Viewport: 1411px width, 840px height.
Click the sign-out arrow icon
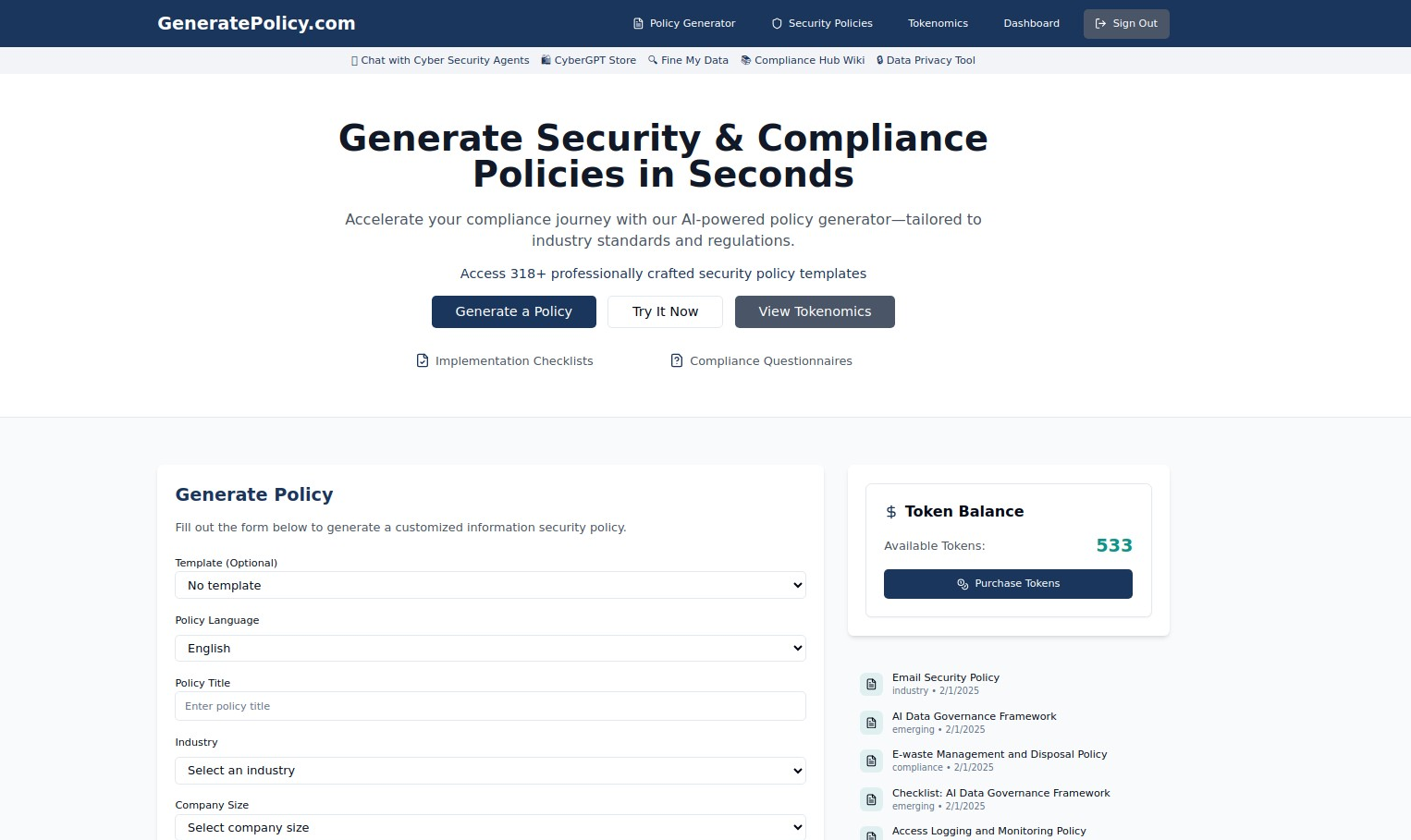point(1100,23)
